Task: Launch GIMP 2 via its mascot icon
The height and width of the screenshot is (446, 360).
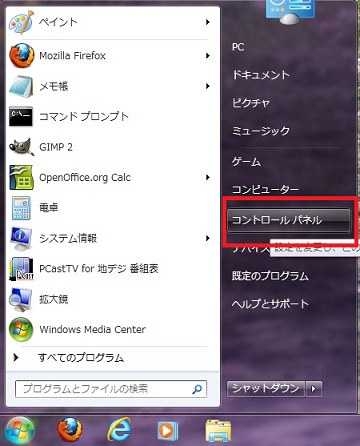Action: pos(21,147)
